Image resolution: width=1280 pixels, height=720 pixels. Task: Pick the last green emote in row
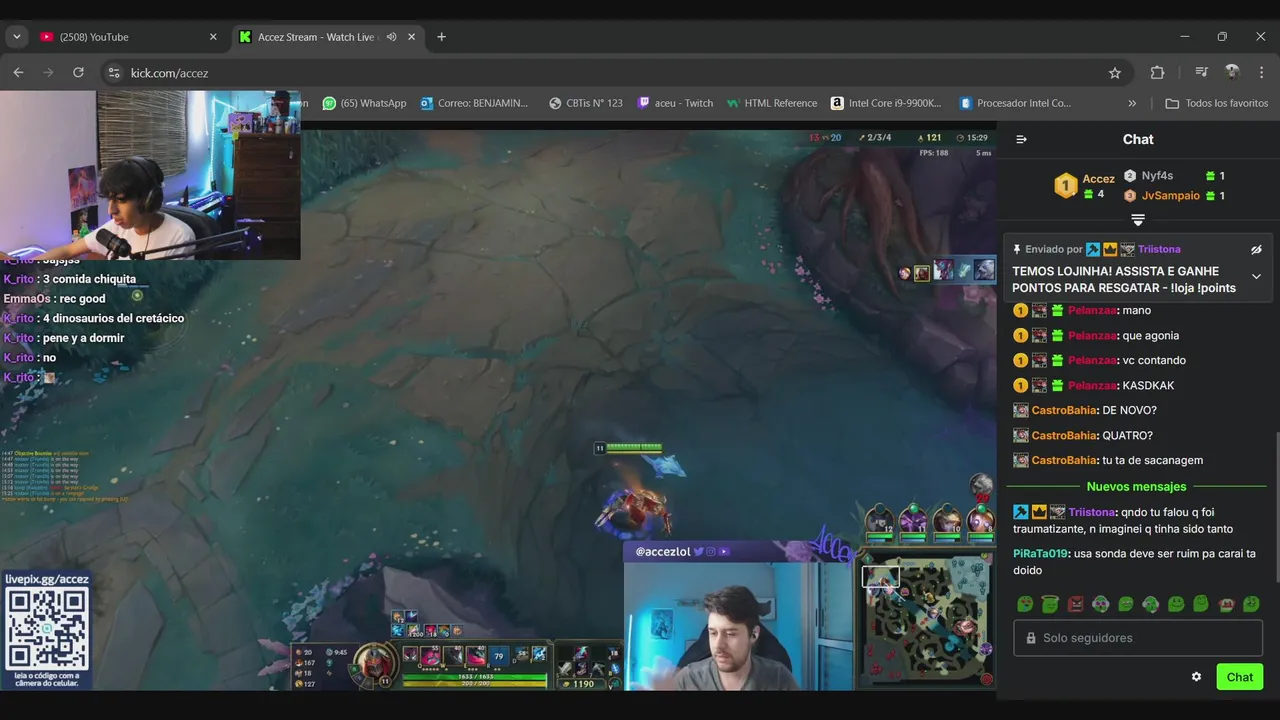click(x=1251, y=604)
